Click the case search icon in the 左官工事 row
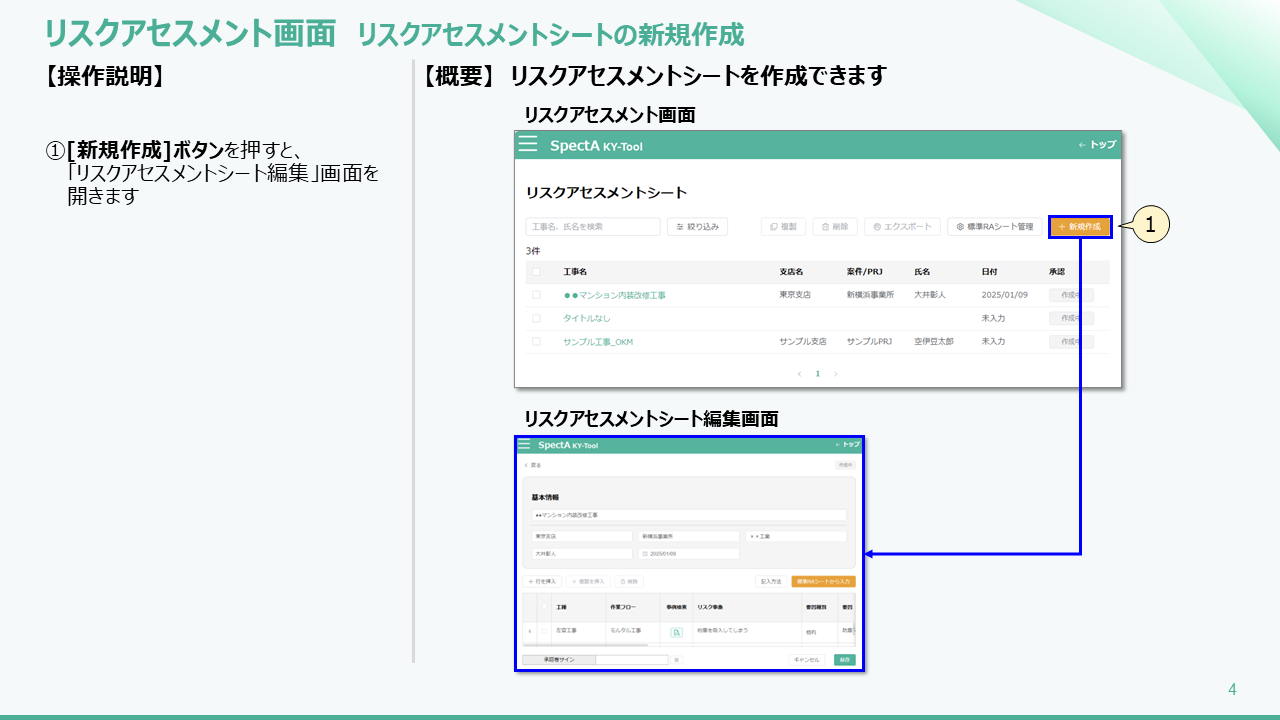Viewport: 1280px width, 720px height. point(676,632)
